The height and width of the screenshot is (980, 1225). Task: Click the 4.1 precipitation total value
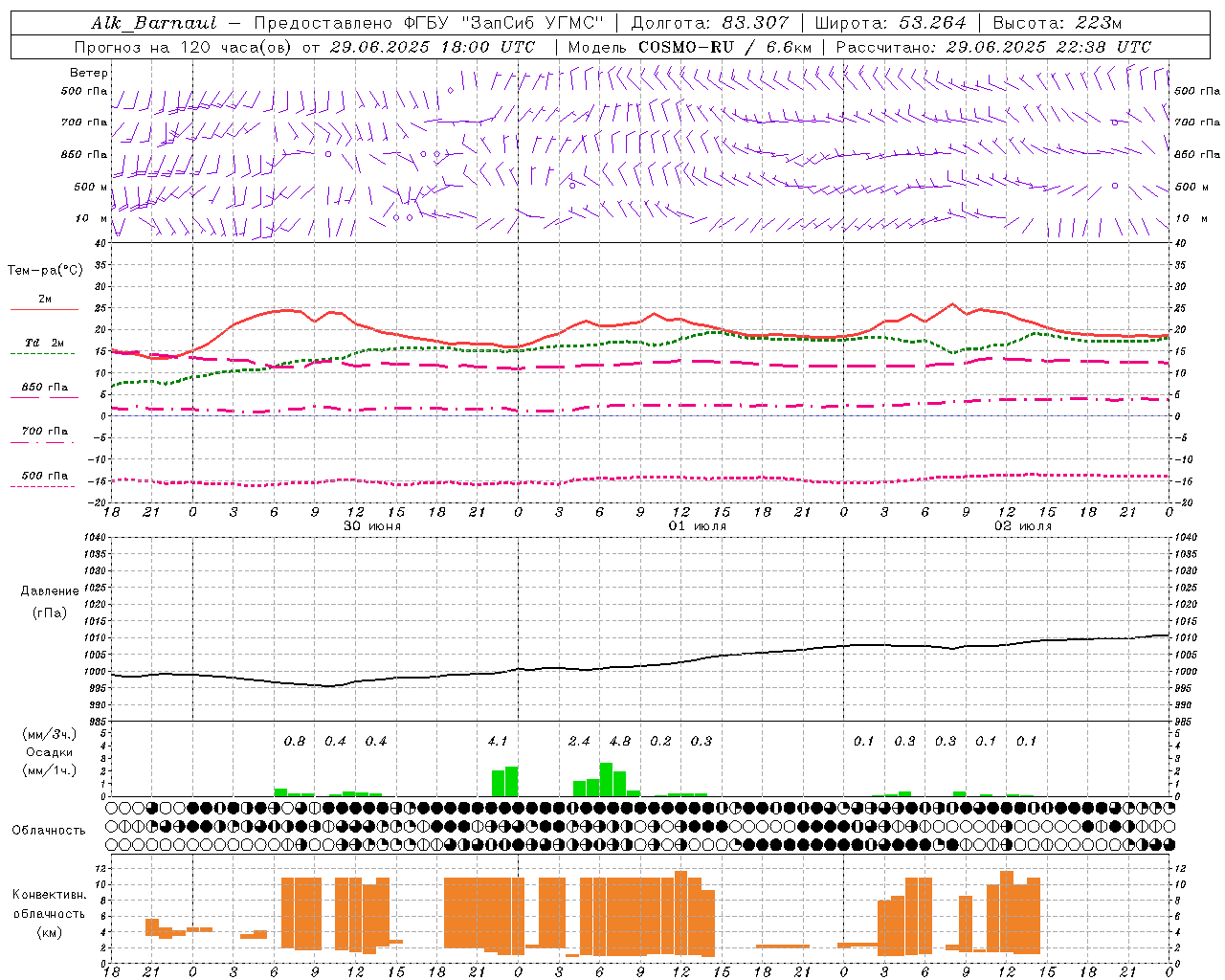click(x=498, y=742)
